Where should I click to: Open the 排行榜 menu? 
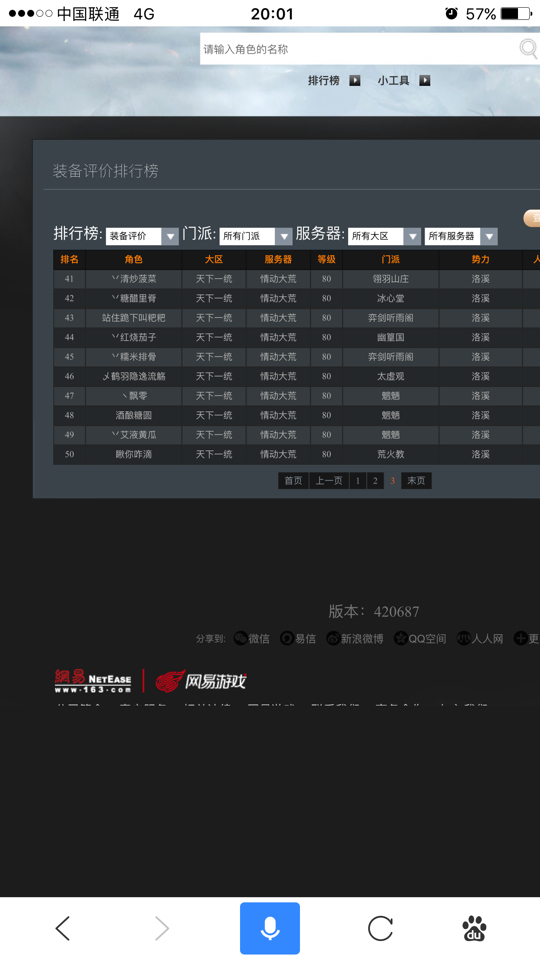[x=334, y=80]
